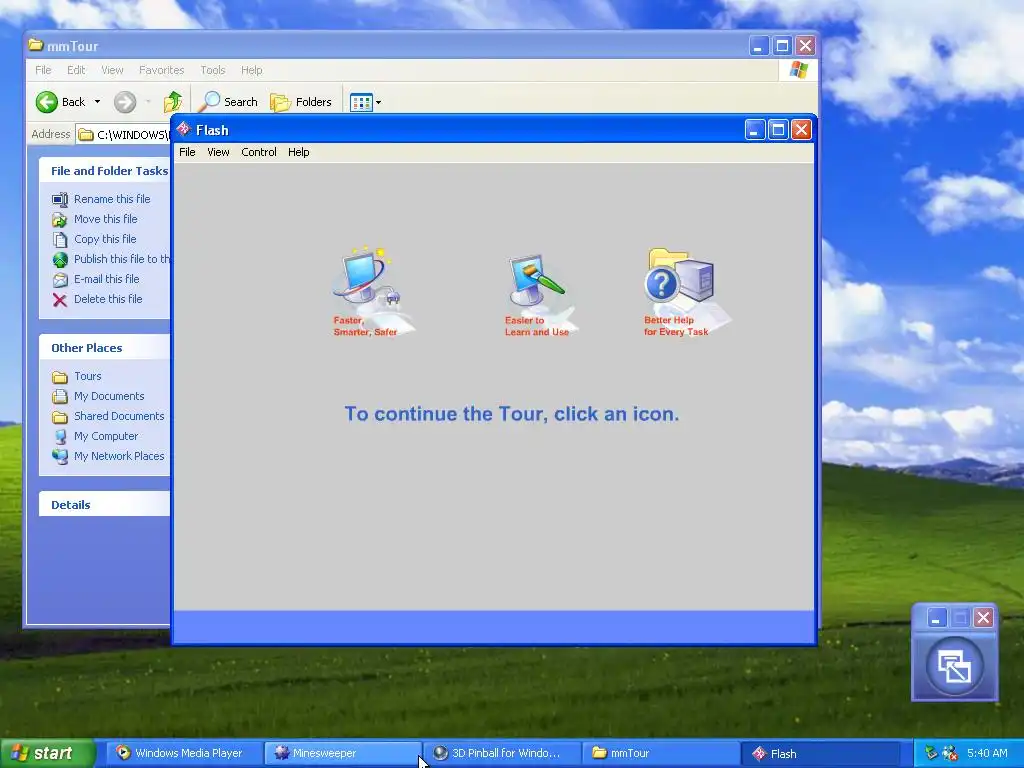Maximize the mmTour window
This screenshot has width=1024, height=768.
pos(782,46)
